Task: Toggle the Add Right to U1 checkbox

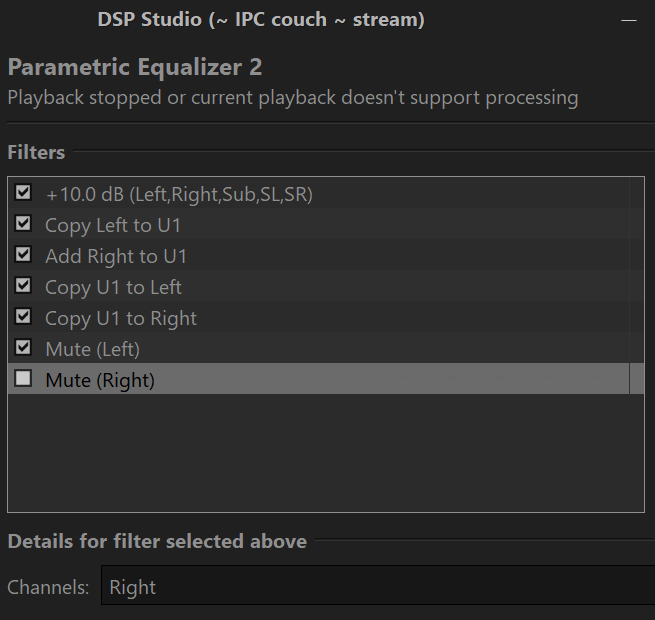Action: coord(23,254)
